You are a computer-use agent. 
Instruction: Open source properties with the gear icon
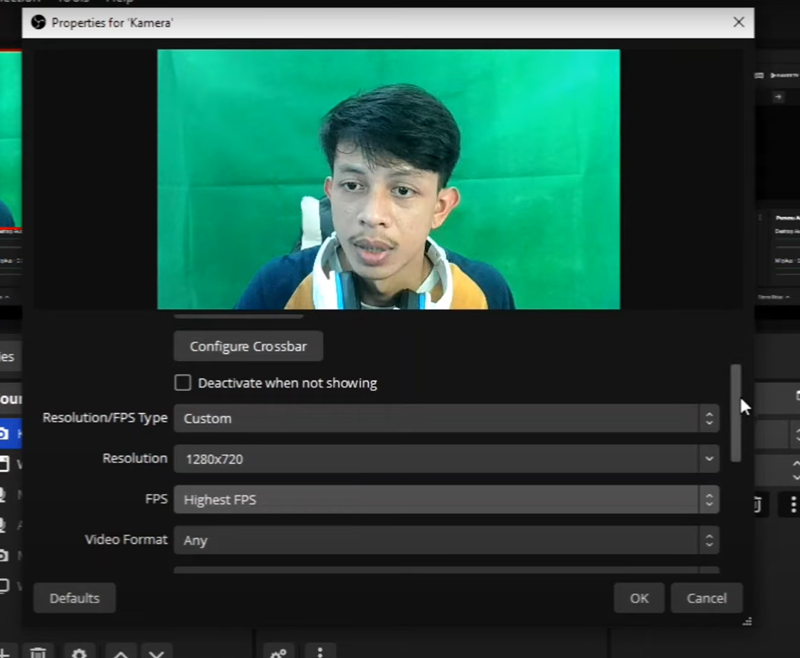[79, 652]
